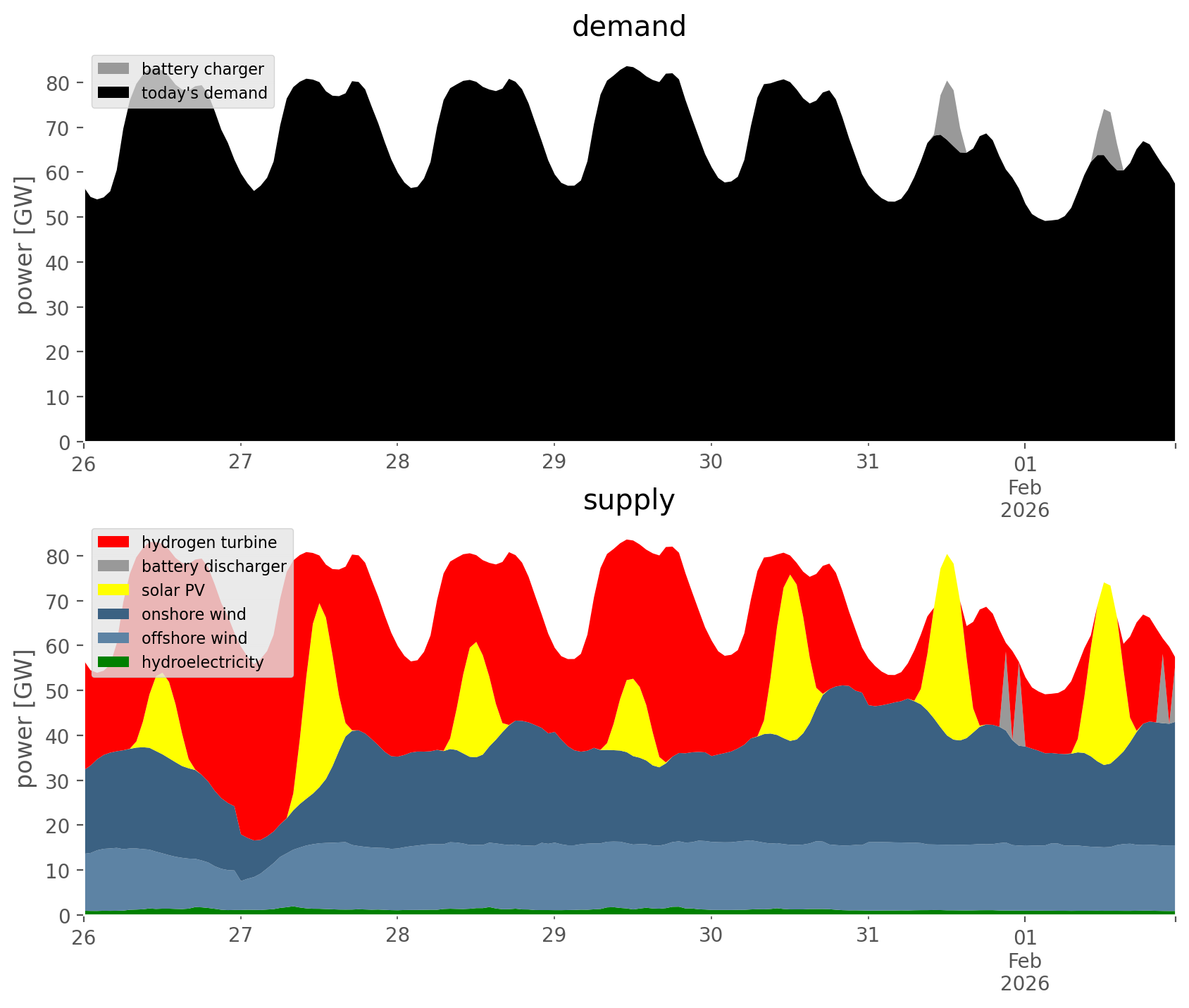Click the "today's demand" legend text
1189x1008 pixels.
(x=204, y=93)
